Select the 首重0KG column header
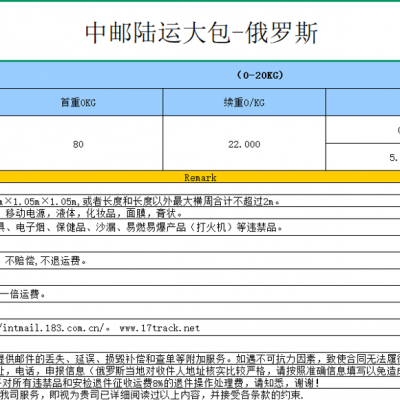 (81, 102)
